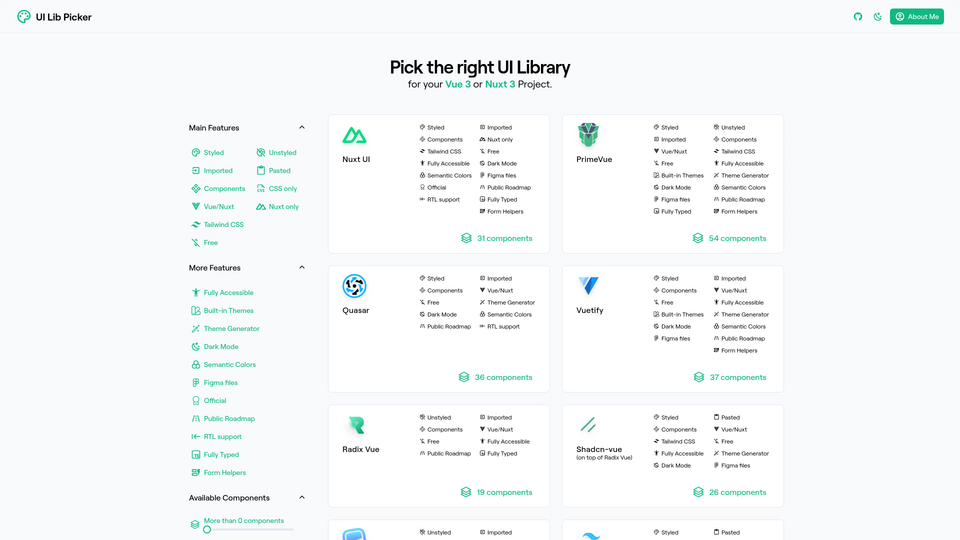960x540 pixels.
Task: Enable the Pasted filter
Action: [x=273, y=170]
